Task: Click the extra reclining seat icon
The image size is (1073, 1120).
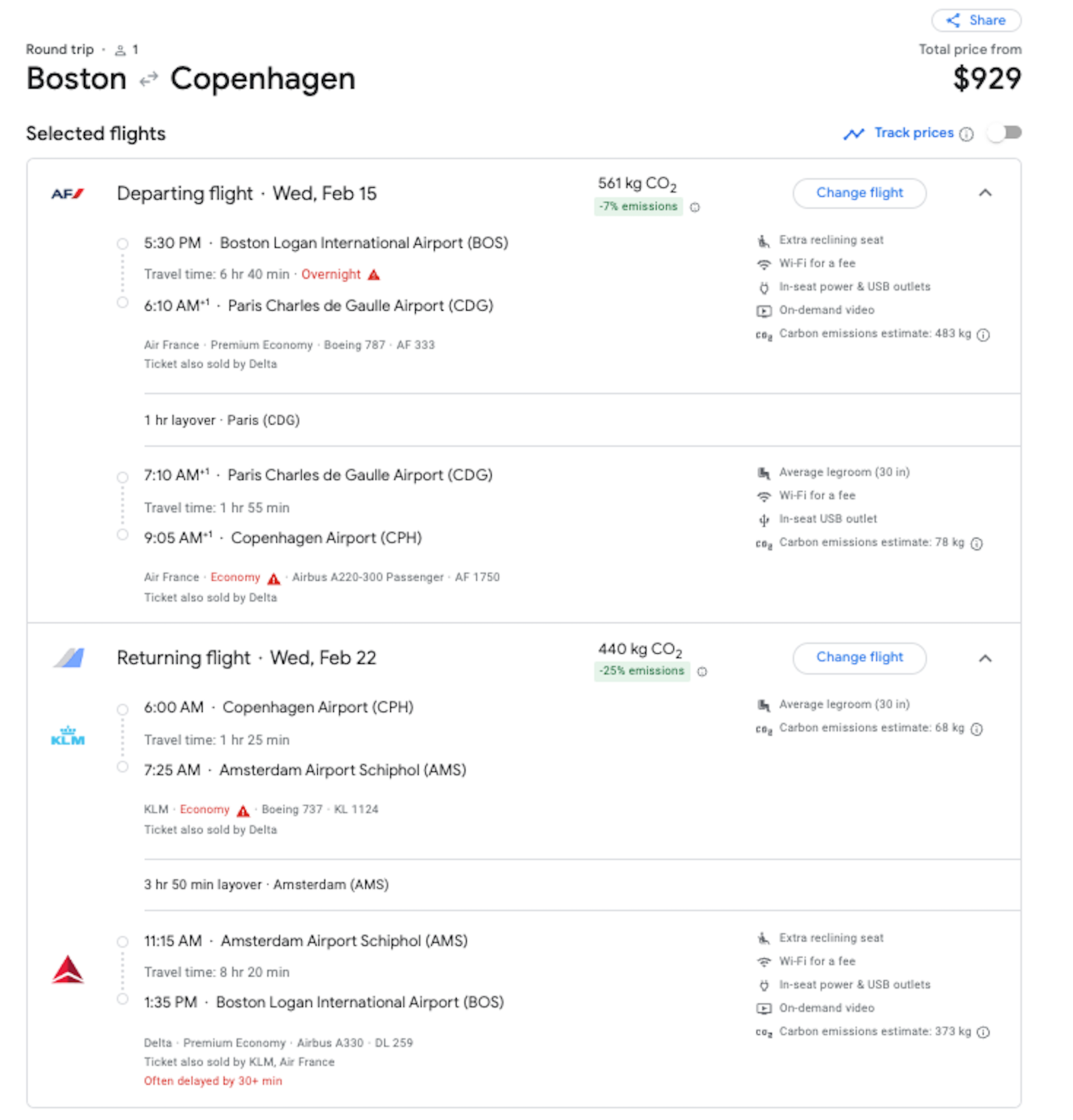Action: pyautogui.click(x=764, y=239)
